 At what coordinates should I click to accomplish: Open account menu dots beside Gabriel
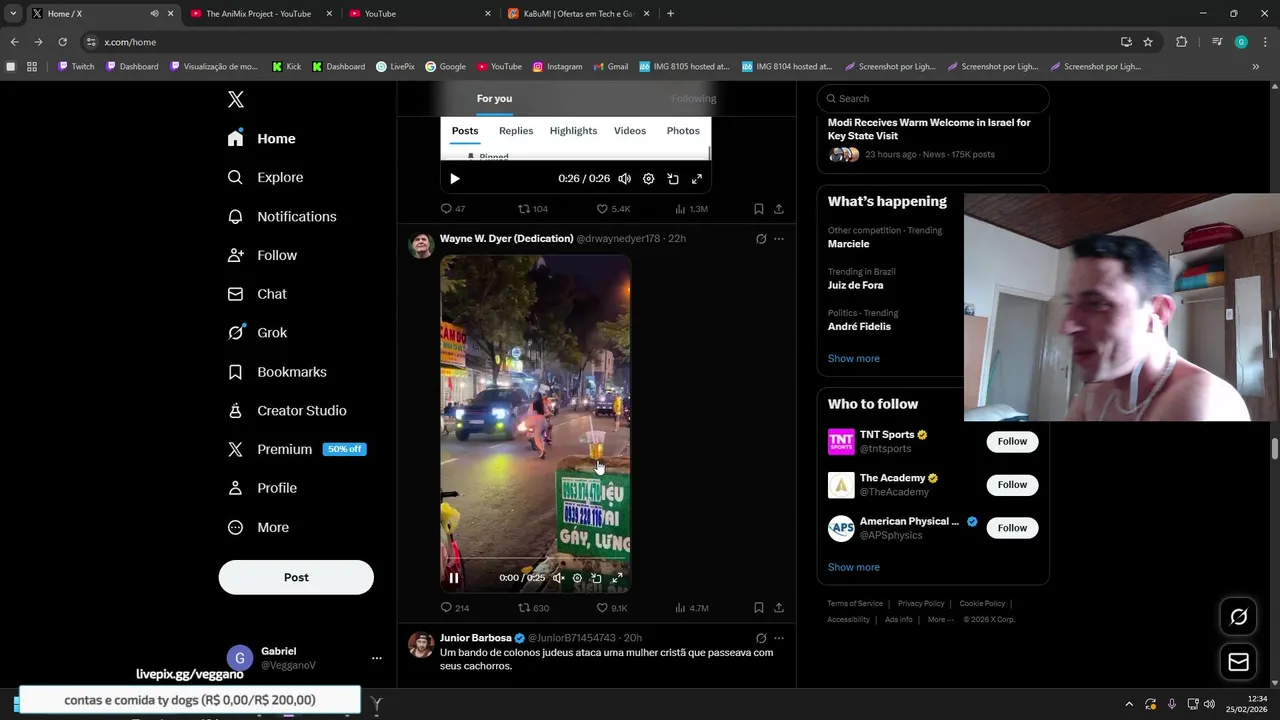tap(377, 658)
